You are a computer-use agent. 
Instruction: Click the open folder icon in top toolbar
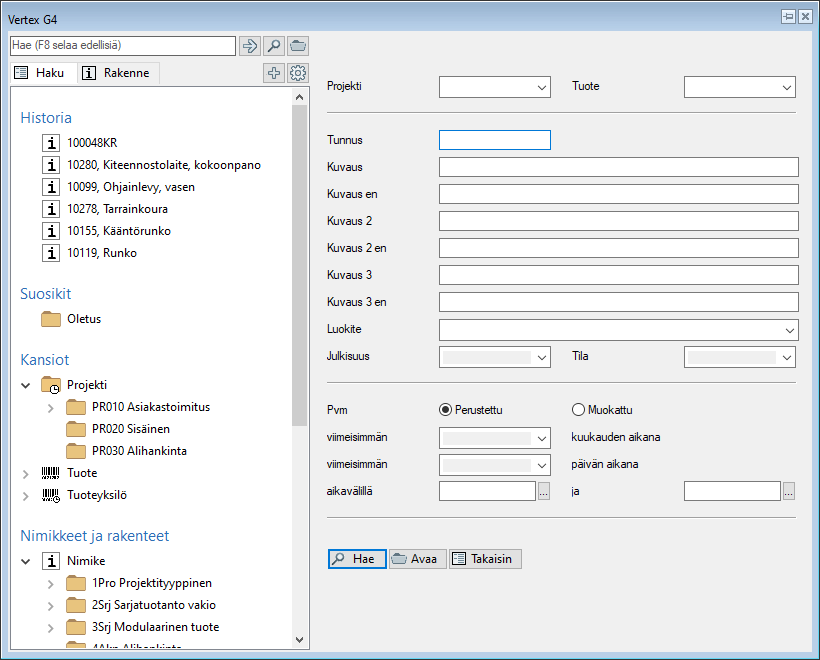pos(298,46)
